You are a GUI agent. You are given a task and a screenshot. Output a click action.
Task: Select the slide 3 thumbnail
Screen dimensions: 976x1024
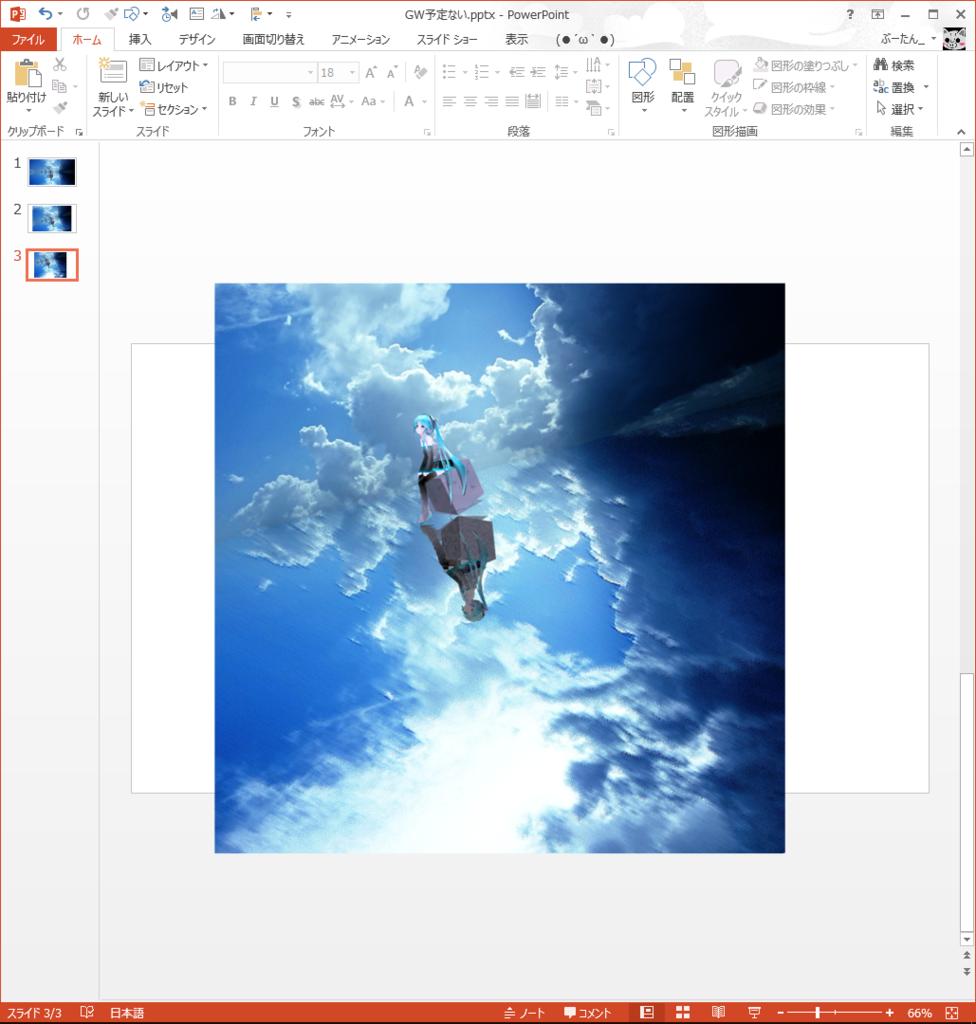52,265
